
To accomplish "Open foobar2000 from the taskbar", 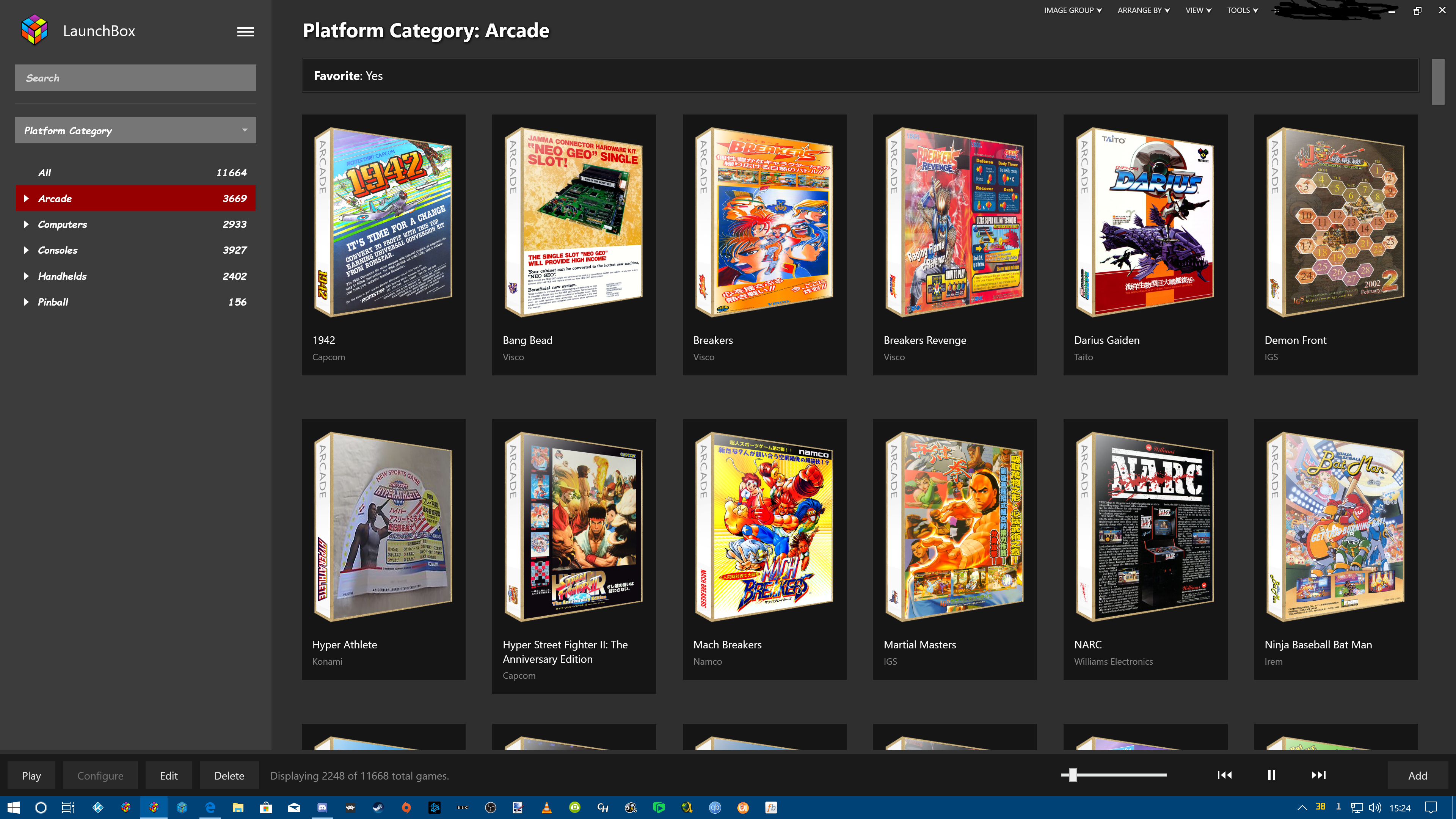I will tap(771, 808).
